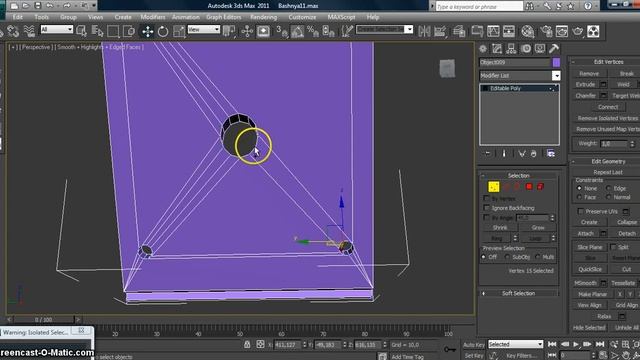Select Element sub-object level icon
640x360 pixels.
pyautogui.click(x=540, y=187)
